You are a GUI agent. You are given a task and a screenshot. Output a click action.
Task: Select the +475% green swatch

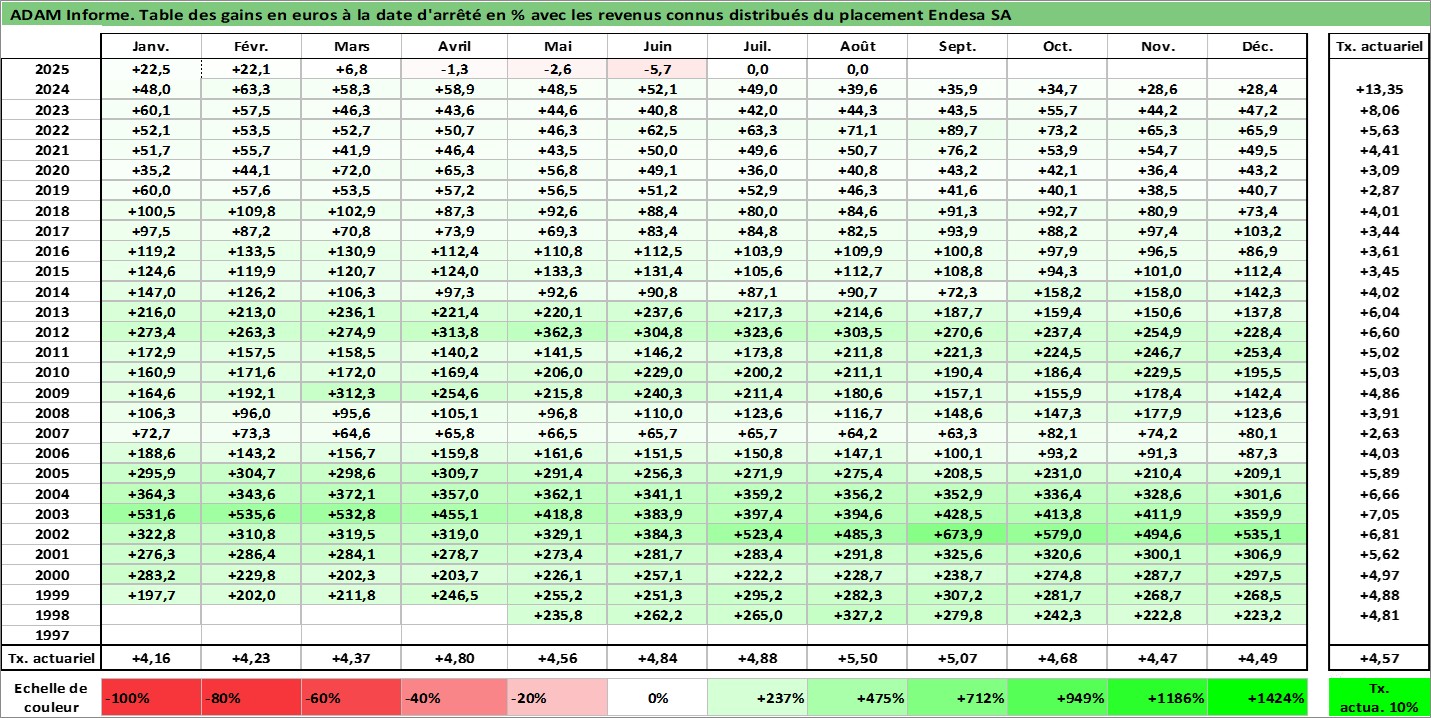point(858,698)
